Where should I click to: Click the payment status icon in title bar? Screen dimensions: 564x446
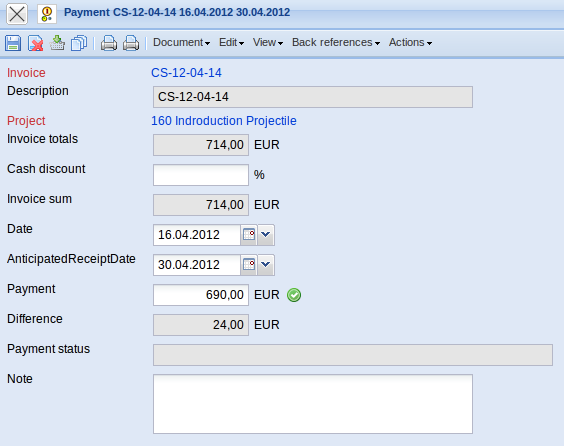point(47,14)
